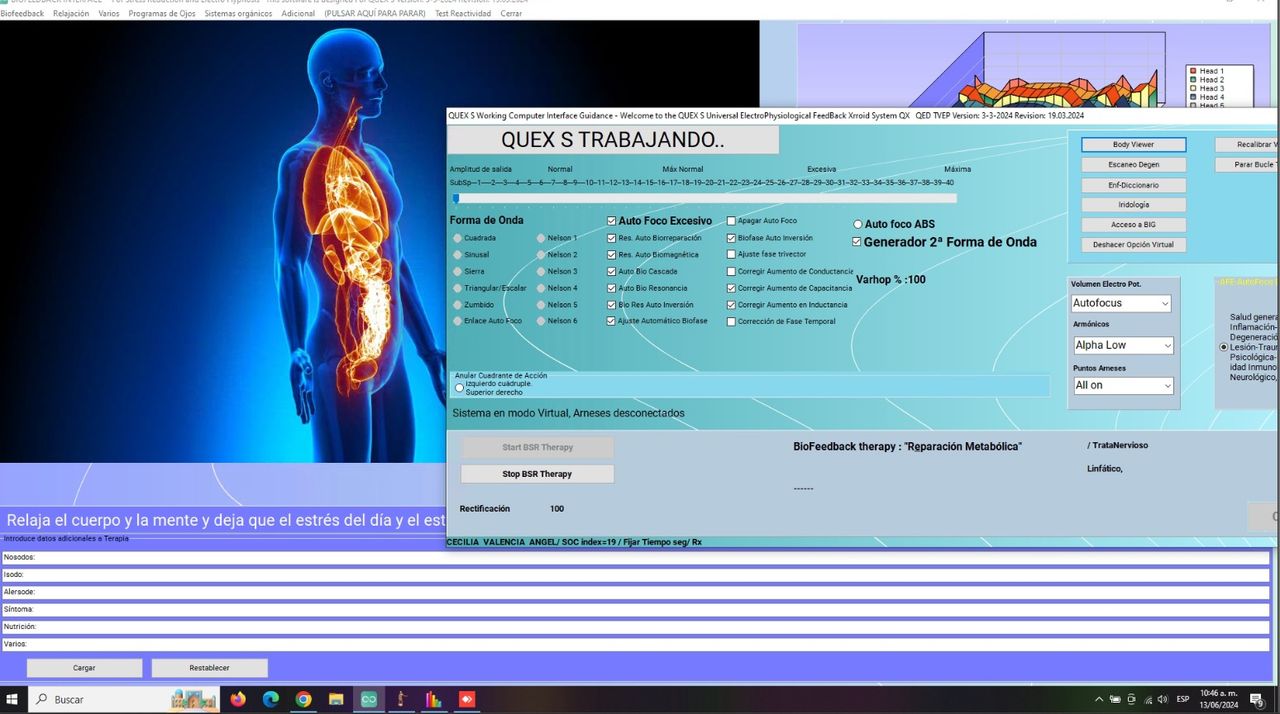Click the volume speaker tray icon
This screenshot has height=714, width=1280.
pos(1162,699)
